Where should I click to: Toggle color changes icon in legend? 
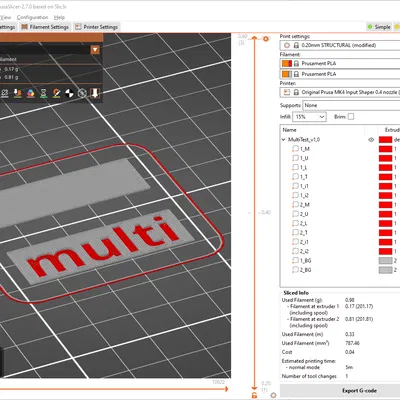31,93
